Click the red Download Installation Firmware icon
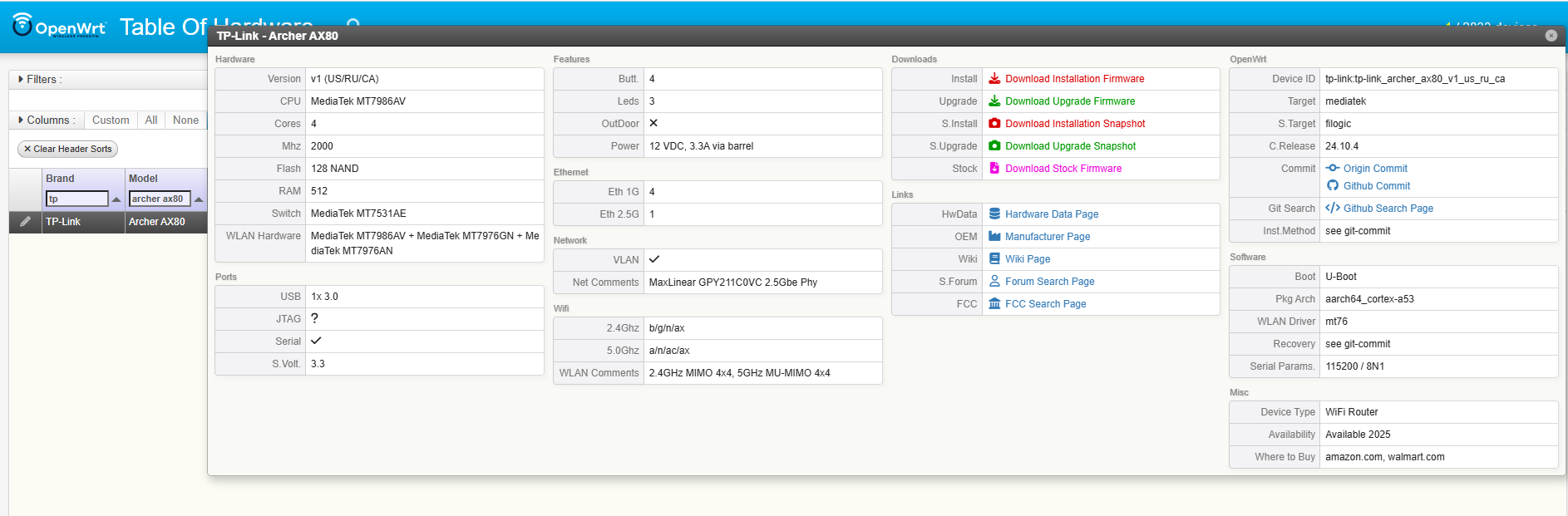This screenshot has width=1568, height=516. (x=994, y=79)
